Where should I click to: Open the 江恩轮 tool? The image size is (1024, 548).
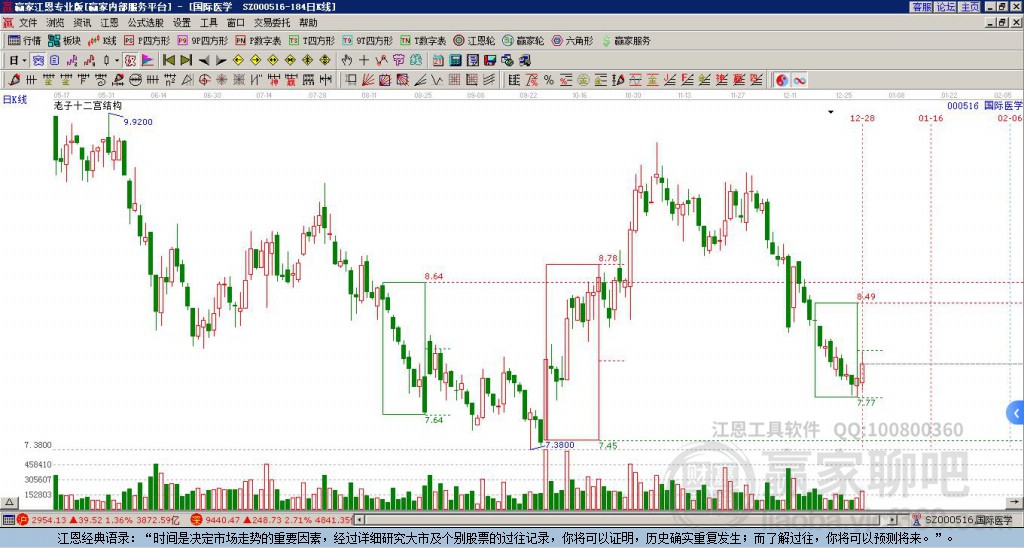point(474,40)
